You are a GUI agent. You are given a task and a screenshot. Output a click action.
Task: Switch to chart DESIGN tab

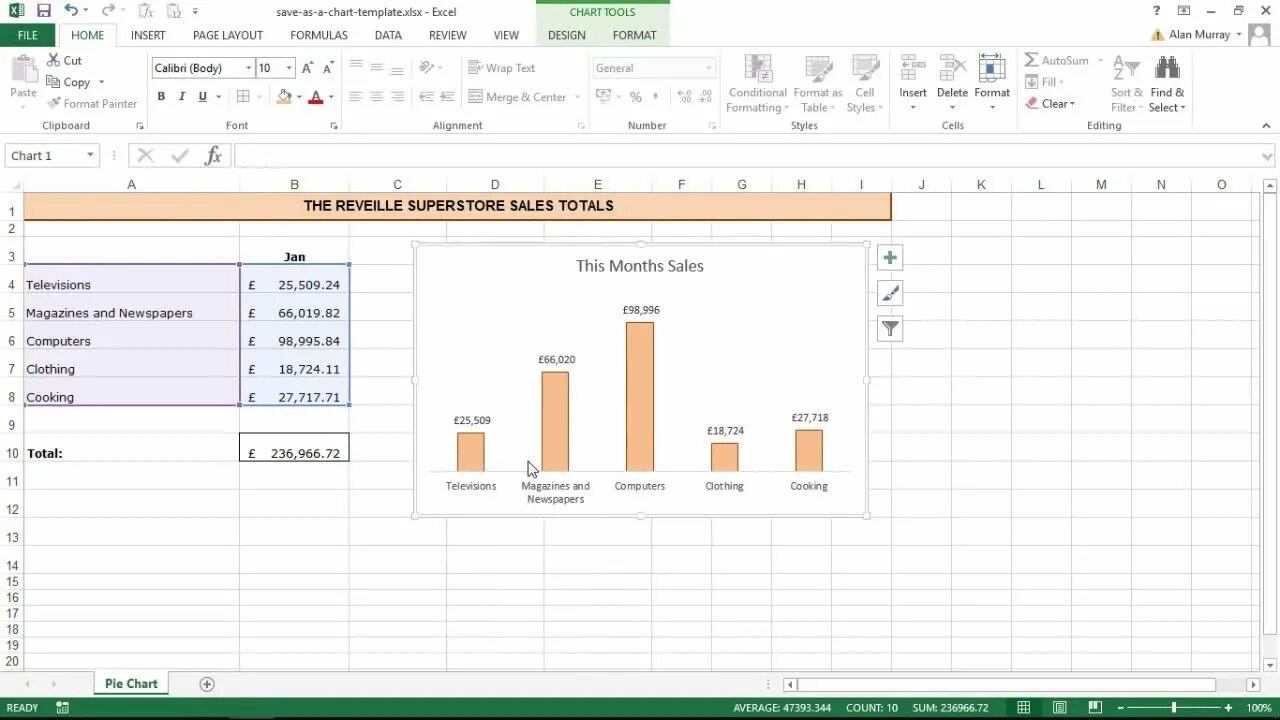567,35
